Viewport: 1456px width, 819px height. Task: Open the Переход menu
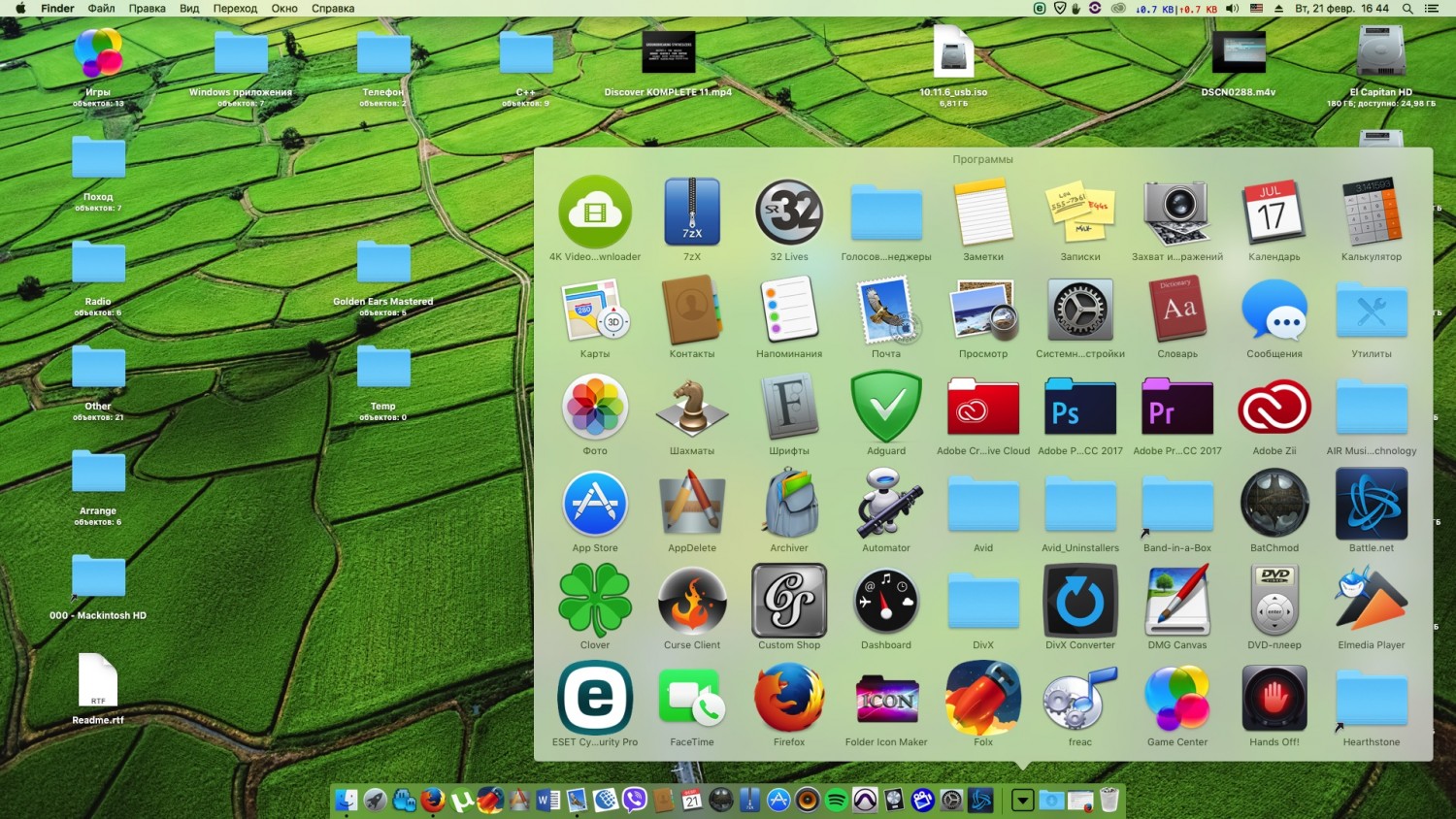tap(235, 9)
